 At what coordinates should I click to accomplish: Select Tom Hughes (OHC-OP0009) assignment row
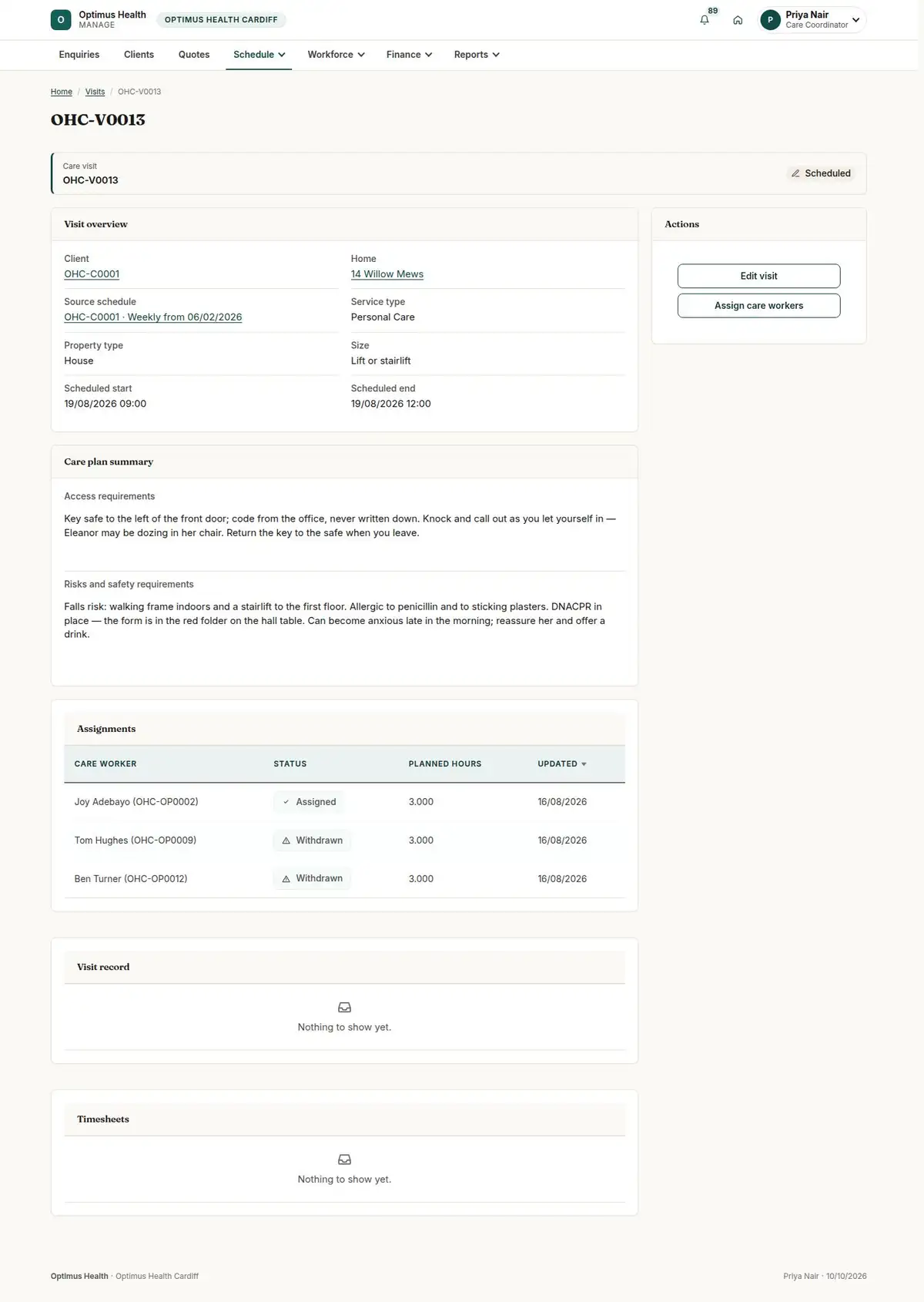click(344, 841)
